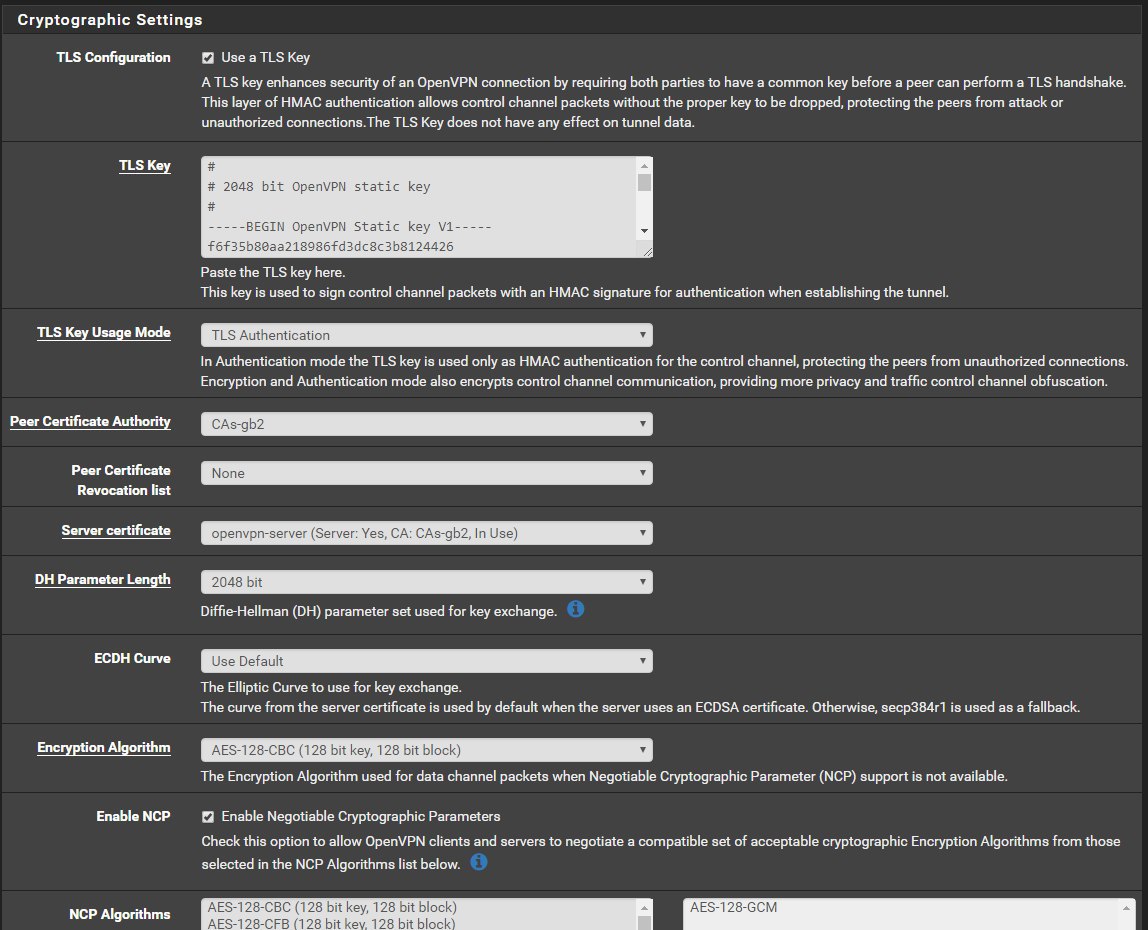
Task: Click the TLS Key scrollbar down arrow
Action: pos(644,231)
